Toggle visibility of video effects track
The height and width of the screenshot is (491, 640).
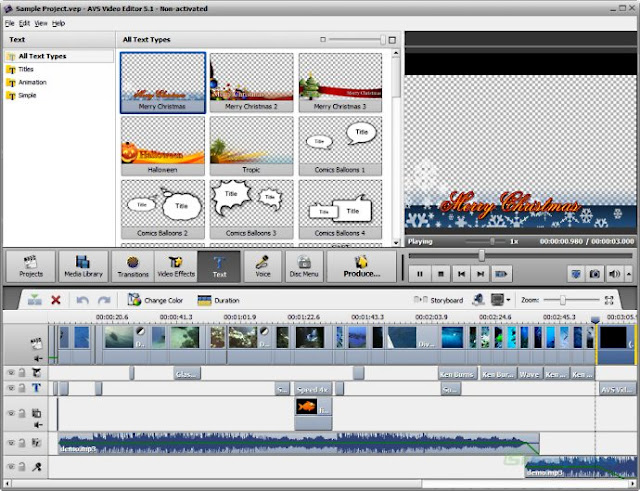(x=11, y=372)
